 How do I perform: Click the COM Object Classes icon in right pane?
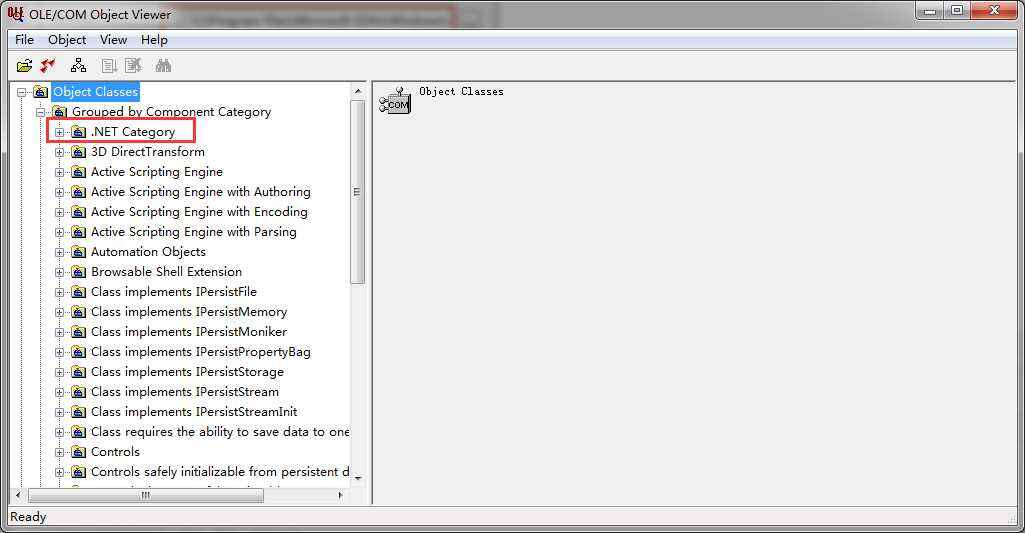click(395, 101)
